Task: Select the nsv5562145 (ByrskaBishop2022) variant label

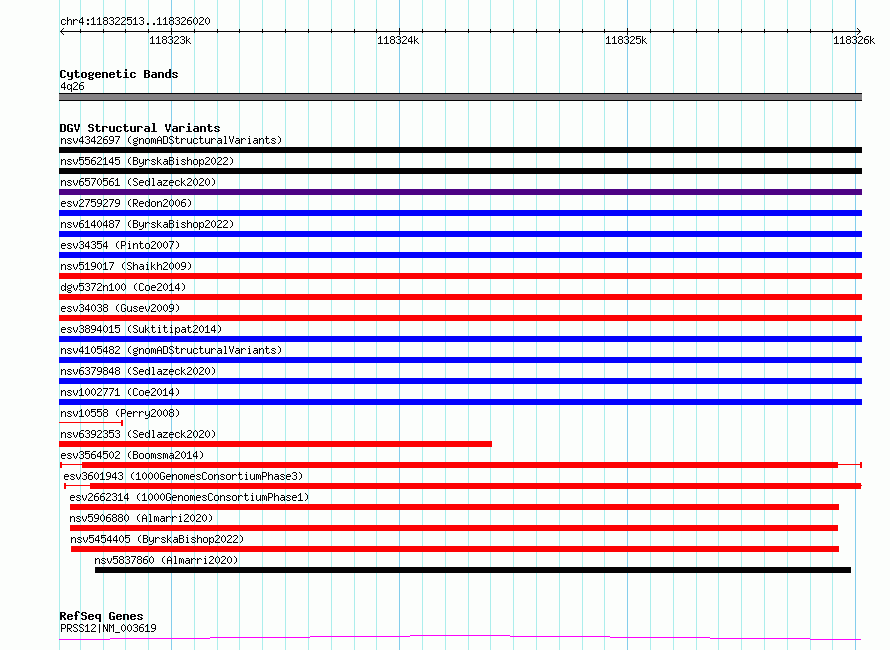Action: [147, 161]
